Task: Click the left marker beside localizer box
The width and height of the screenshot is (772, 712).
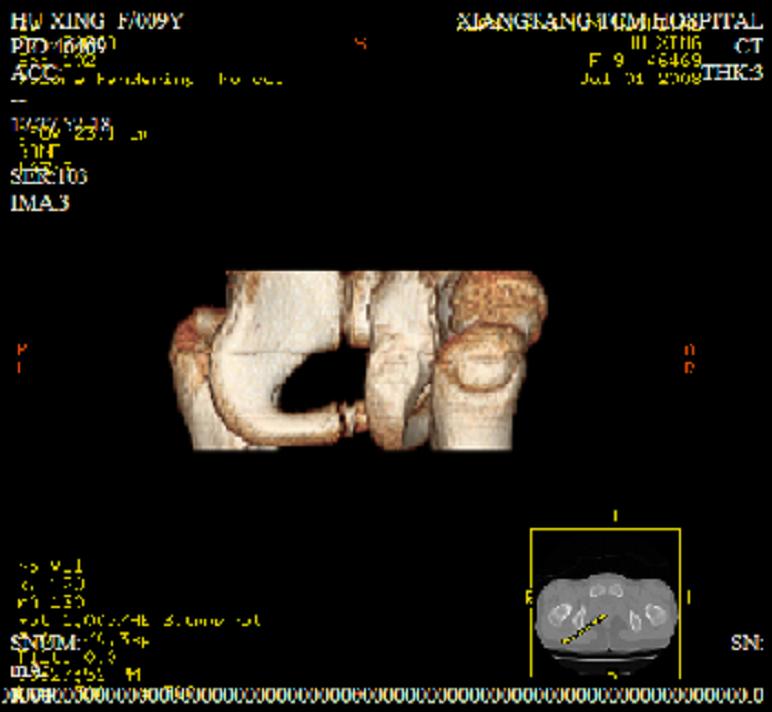Action: tap(528, 598)
